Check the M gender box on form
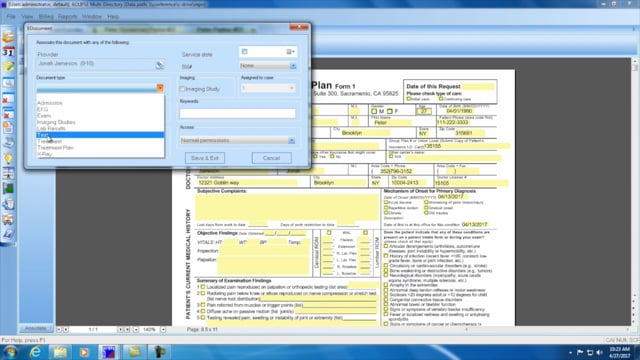Screen dimensions: 640x360 pos(374,111)
